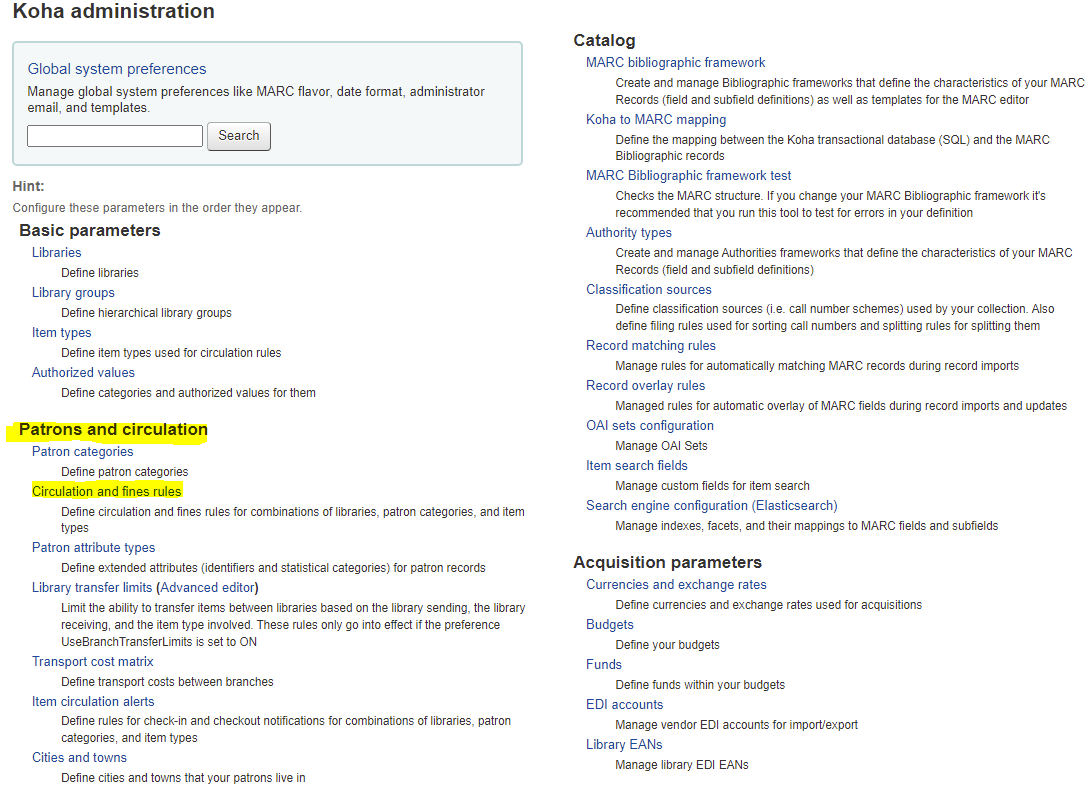
Task: Open Patron categories
Action: 83,451
